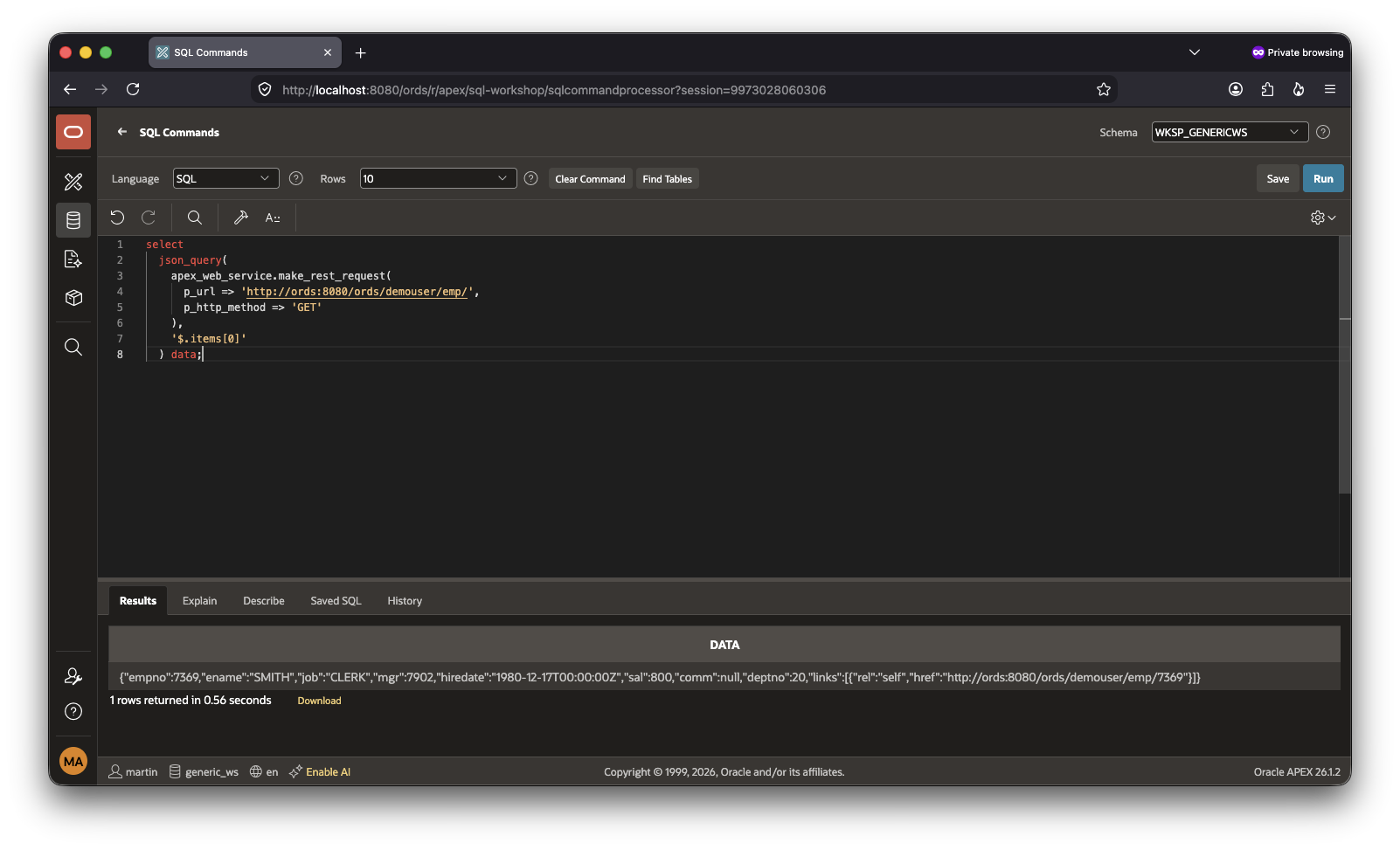Save the SQL command
This screenshot has height=850, width=1400.
point(1278,178)
